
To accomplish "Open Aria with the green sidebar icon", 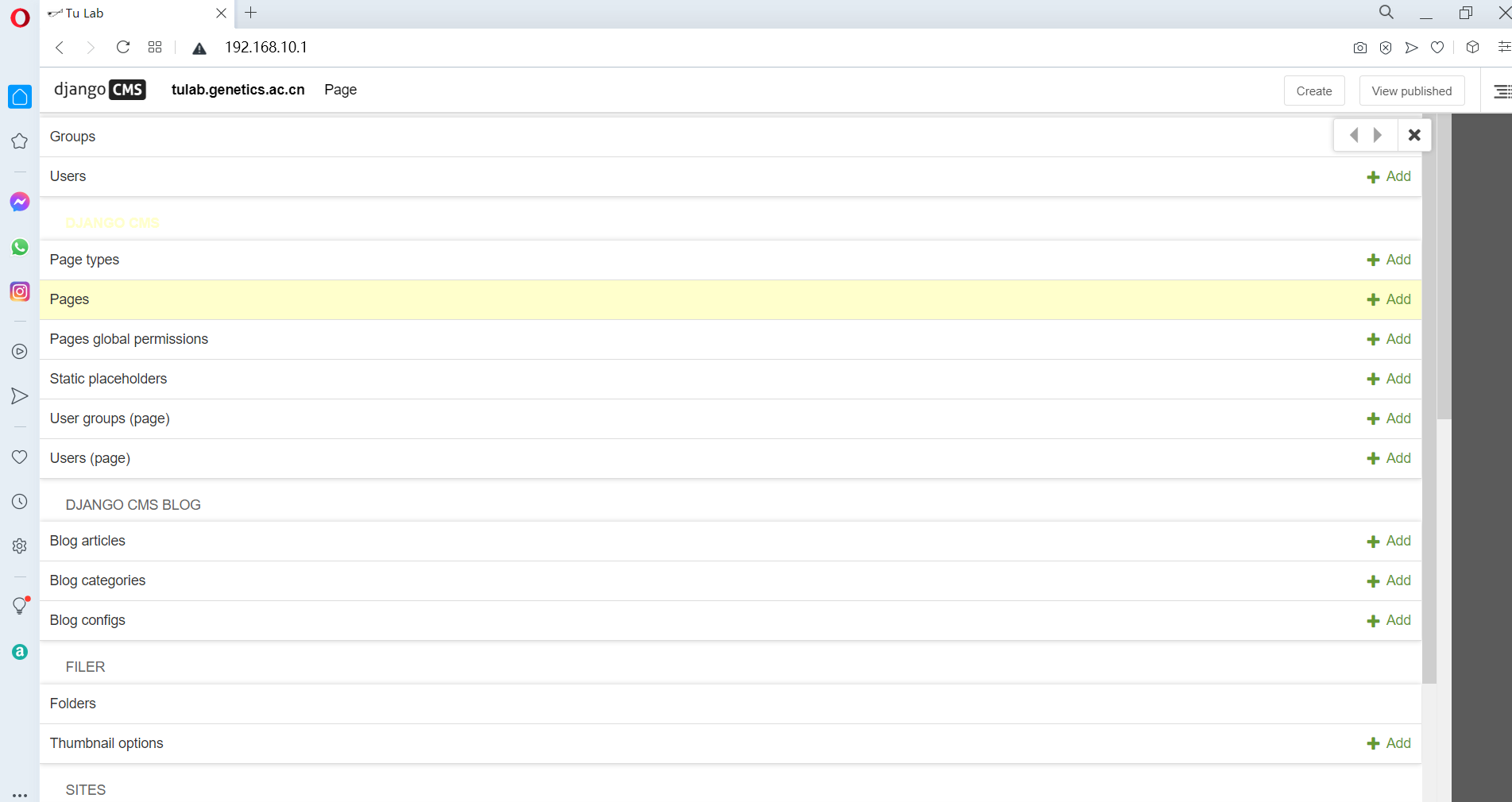I will [19, 651].
